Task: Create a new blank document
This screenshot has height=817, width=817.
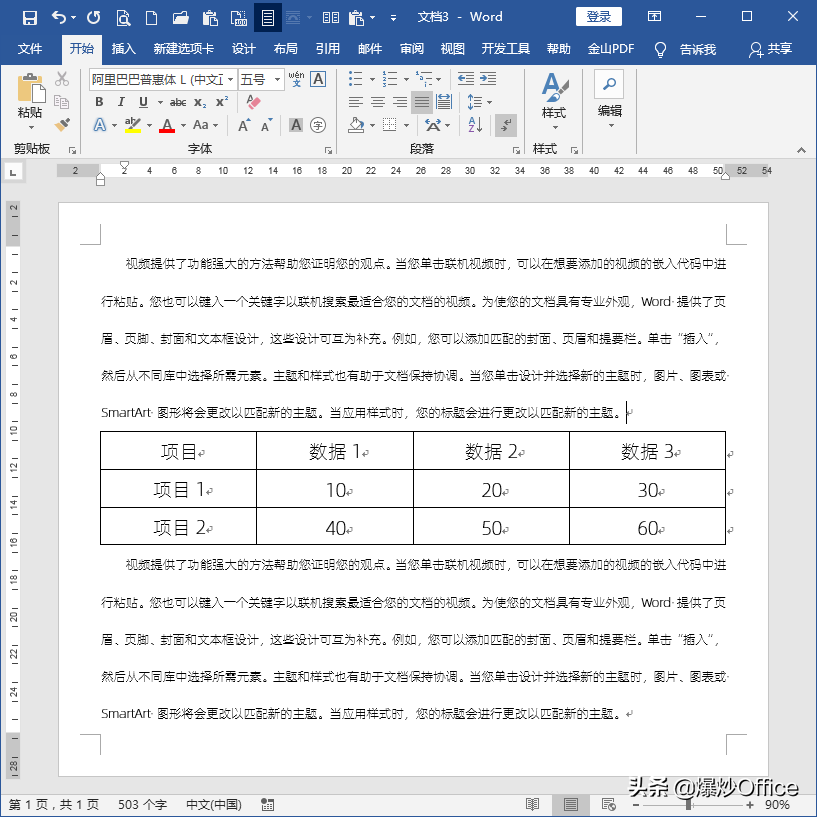Action: [151, 18]
